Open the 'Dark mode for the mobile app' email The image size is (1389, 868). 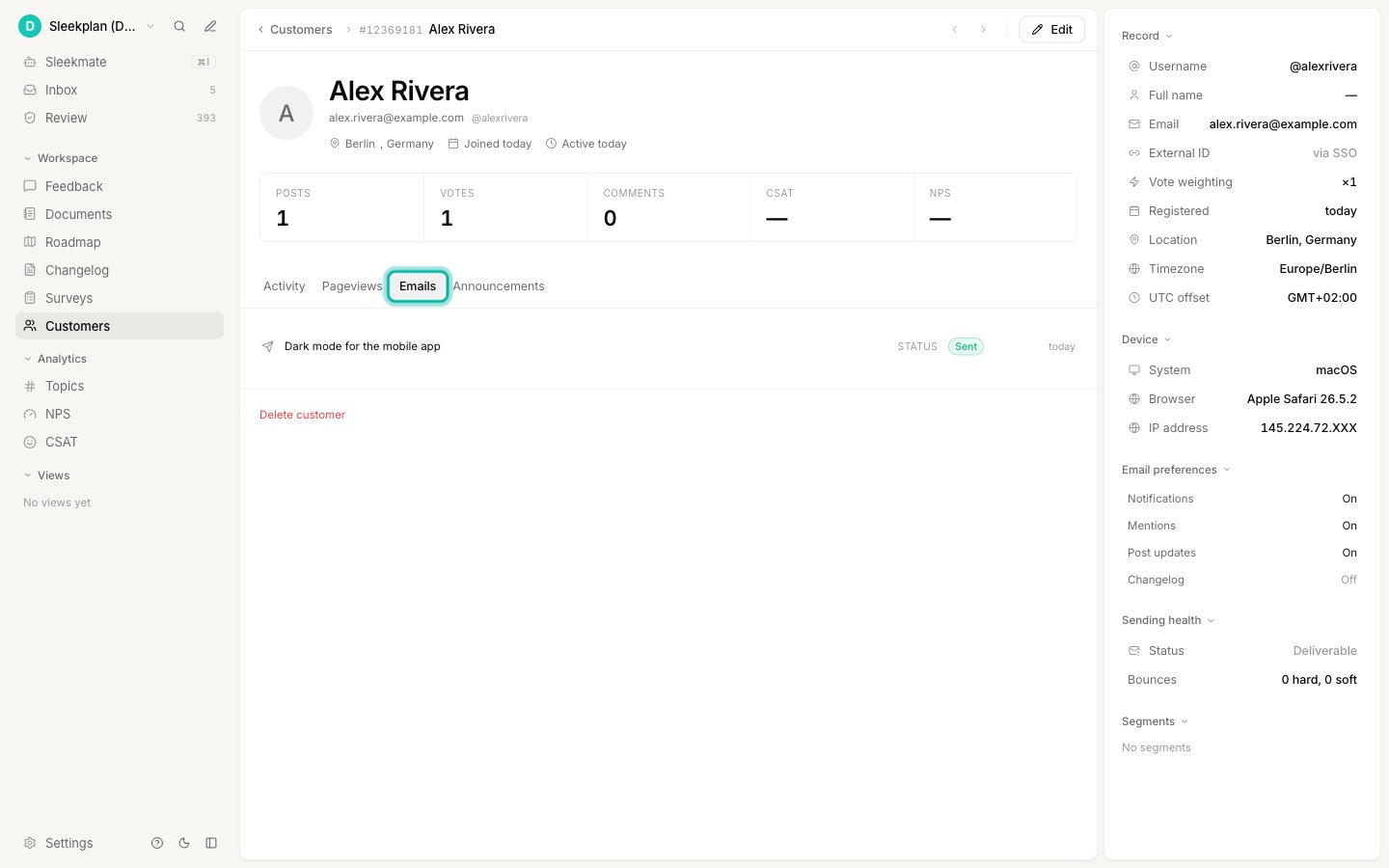(x=668, y=346)
